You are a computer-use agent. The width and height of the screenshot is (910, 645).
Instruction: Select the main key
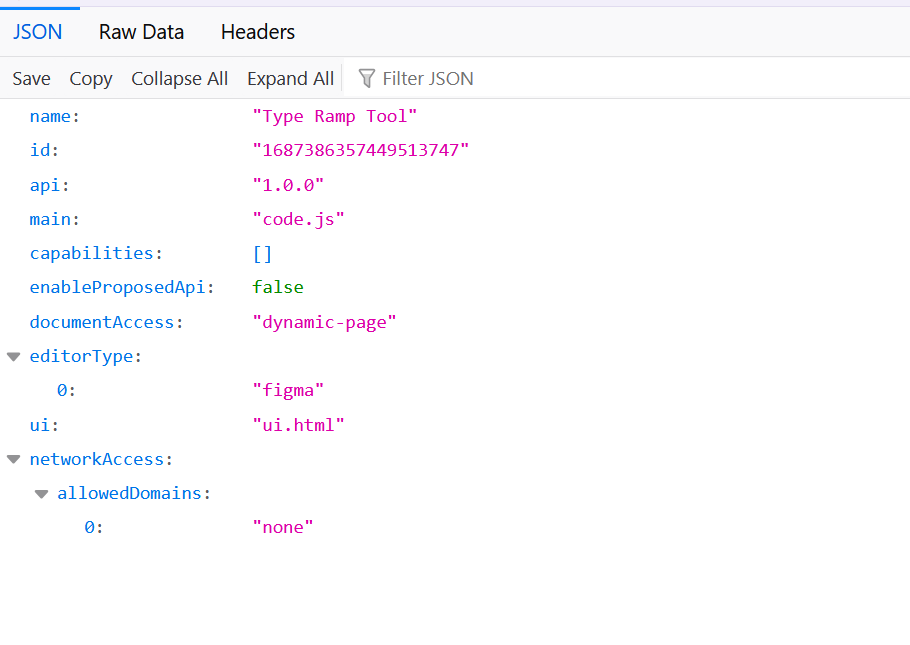(50, 219)
